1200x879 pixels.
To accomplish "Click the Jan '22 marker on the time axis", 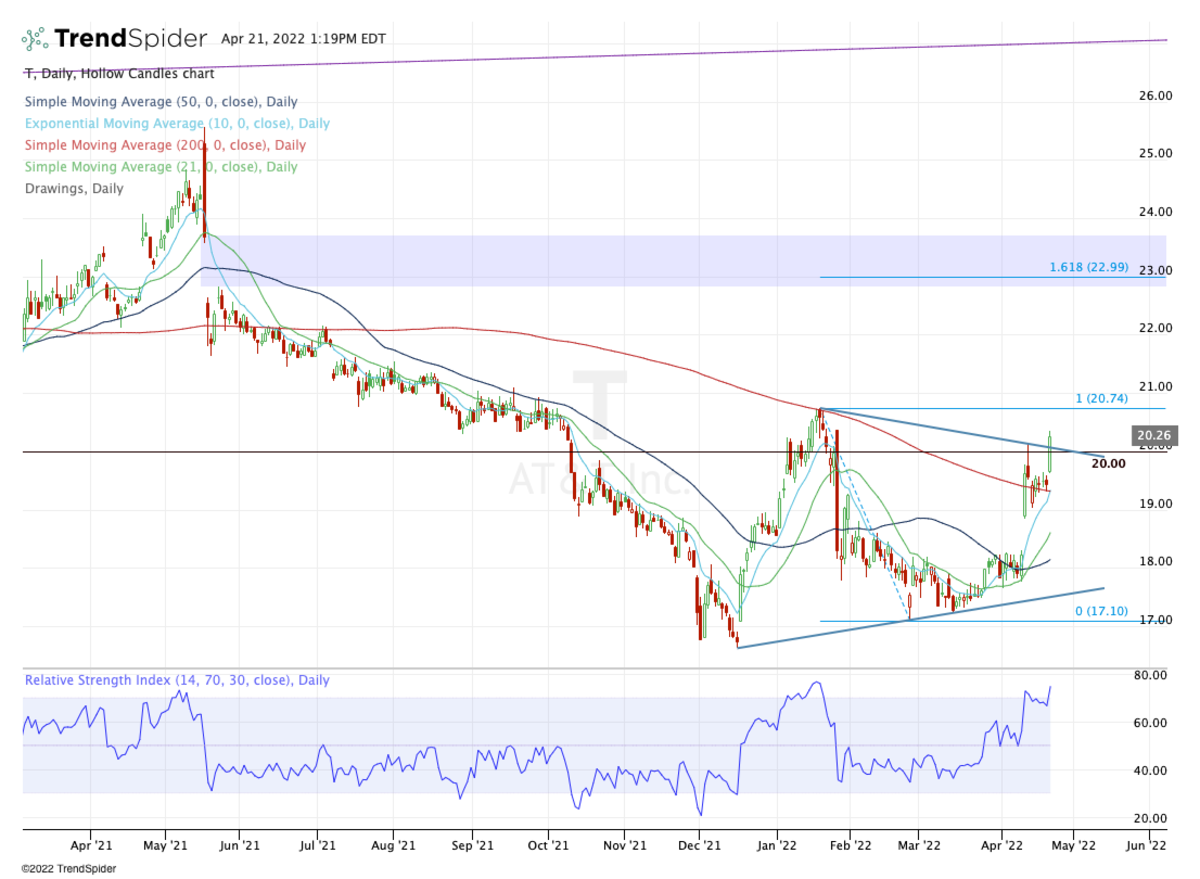I will [x=776, y=845].
